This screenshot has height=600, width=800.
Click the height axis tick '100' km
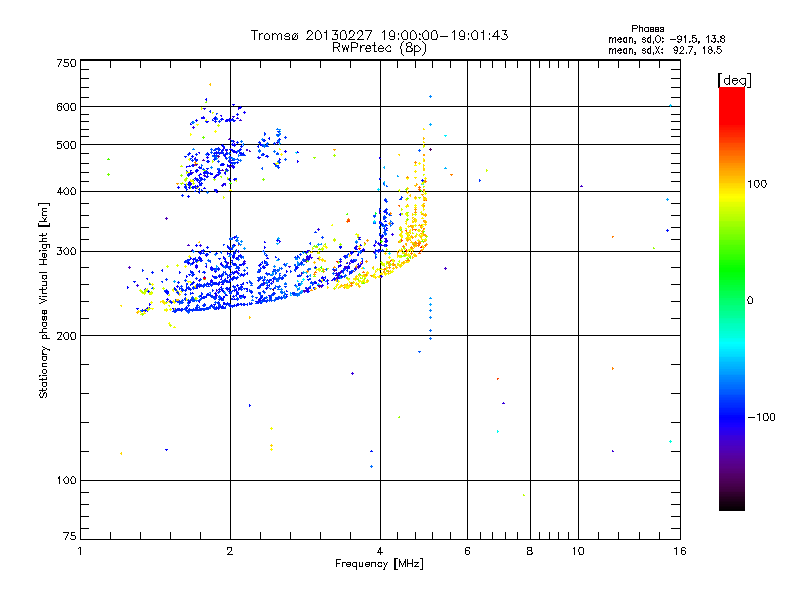tap(66, 481)
